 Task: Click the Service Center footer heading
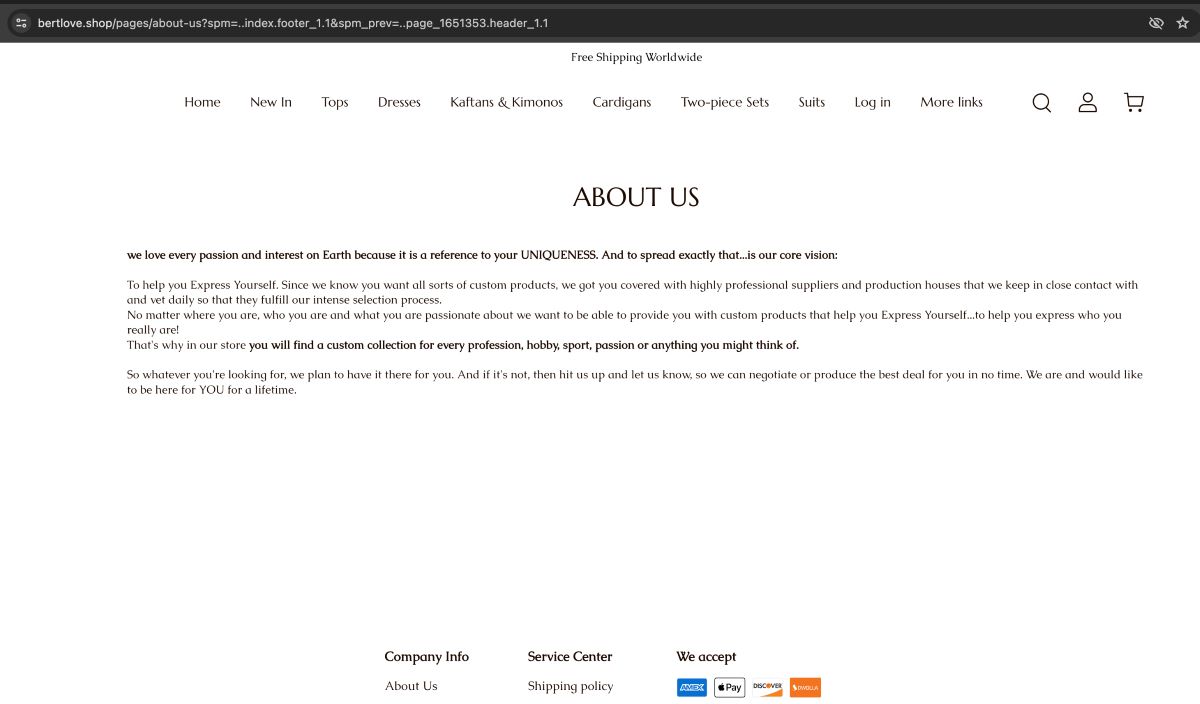[570, 657]
